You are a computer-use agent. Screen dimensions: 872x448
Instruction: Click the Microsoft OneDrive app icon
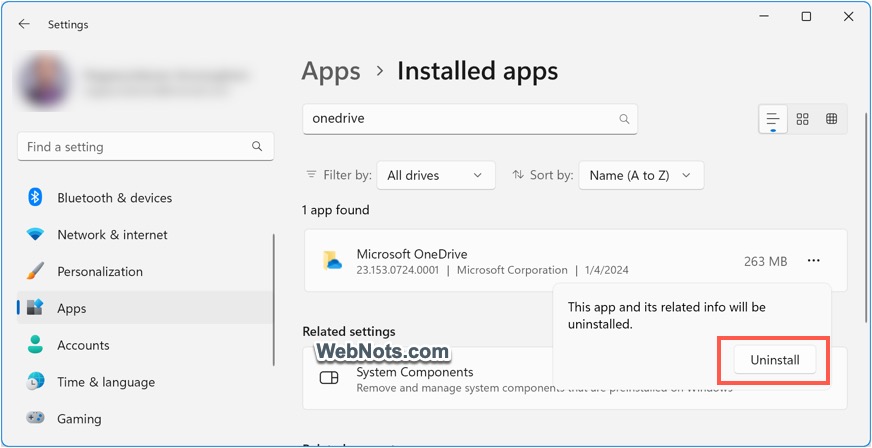tap(333, 260)
